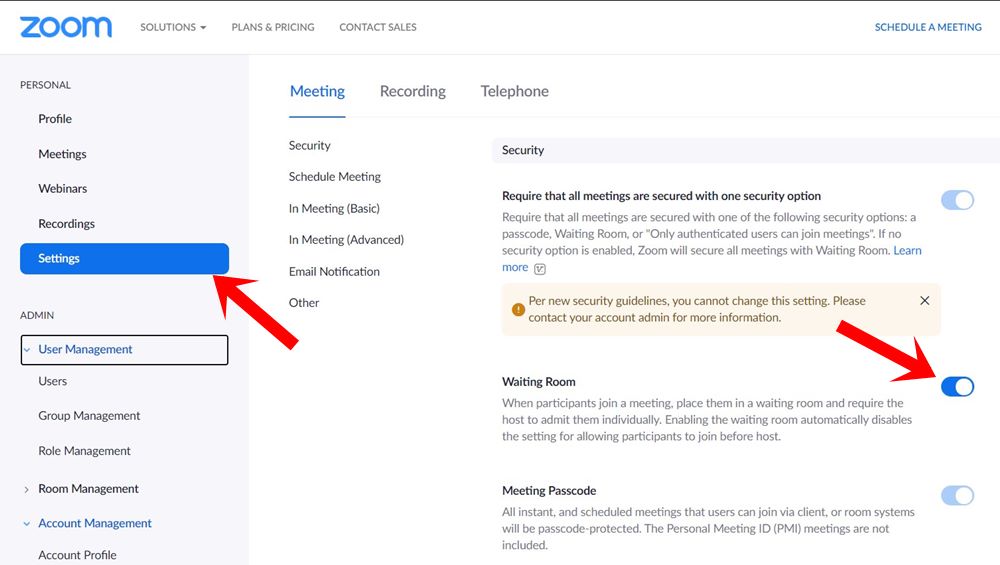
Task: Jump to the Other section
Action: (x=304, y=303)
